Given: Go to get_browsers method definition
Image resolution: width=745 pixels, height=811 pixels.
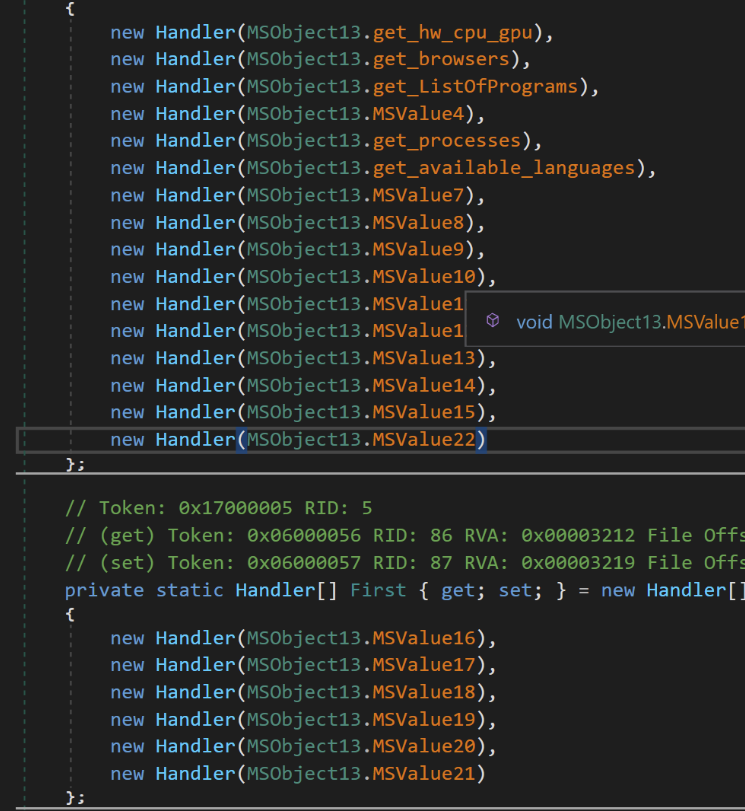Looking at the screenshot, I should 441,59.
